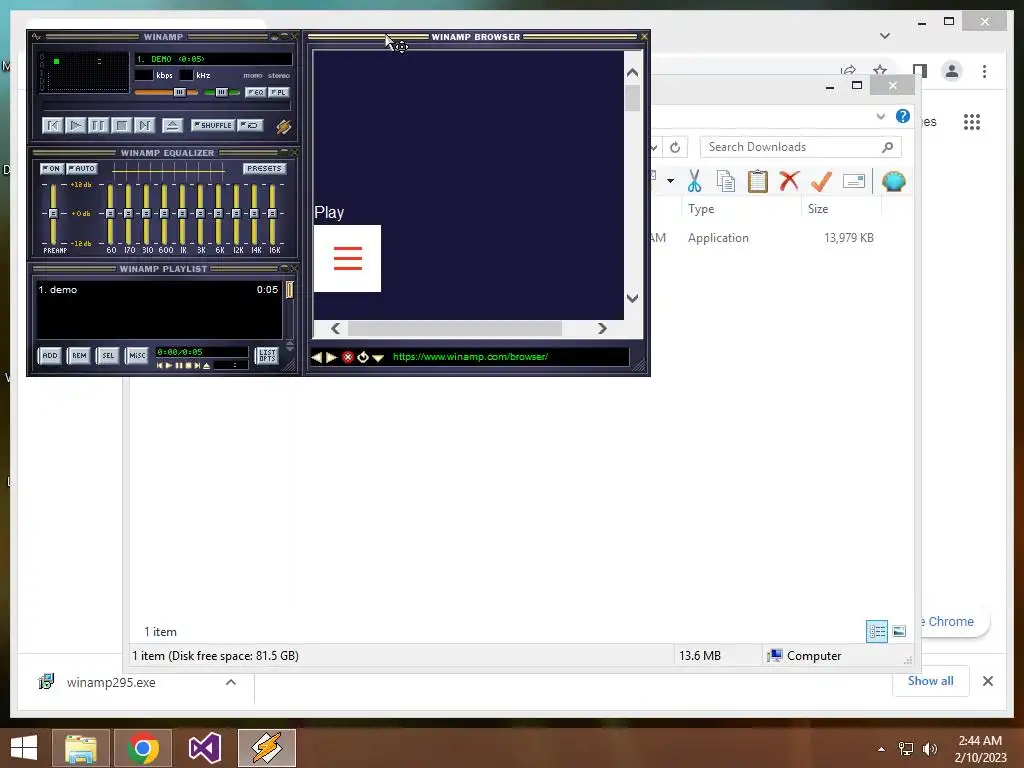Viewport: 1024px width, 768px height.
Task: Click the Winamp seek position bar
Action: click(167, 106)
